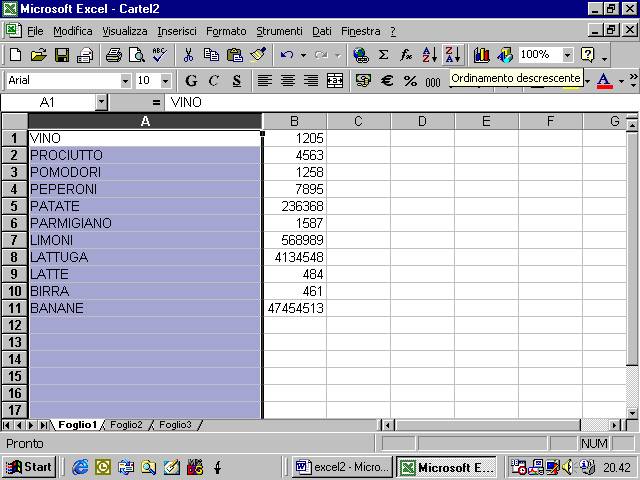Image resolution: width=640 pixels, height=480 pixels.
Task: Open an existing file with folder icon
Action: [x=39, y=55]
